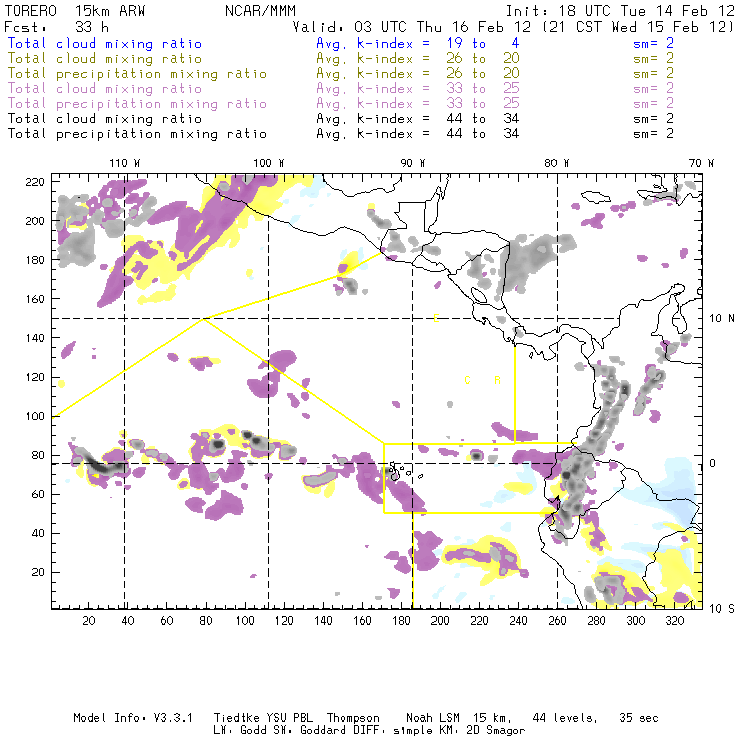Click the 'Init: 18 UTC Tue 14 Feb 12' text
The height and width of the screenshot is (740, 740).
(x=621, y=10)
